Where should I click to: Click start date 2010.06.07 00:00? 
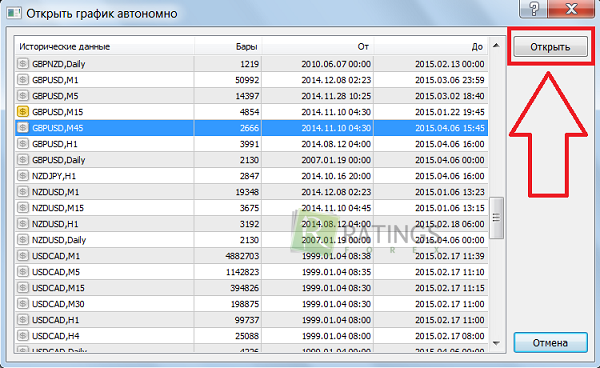[336, 64]
